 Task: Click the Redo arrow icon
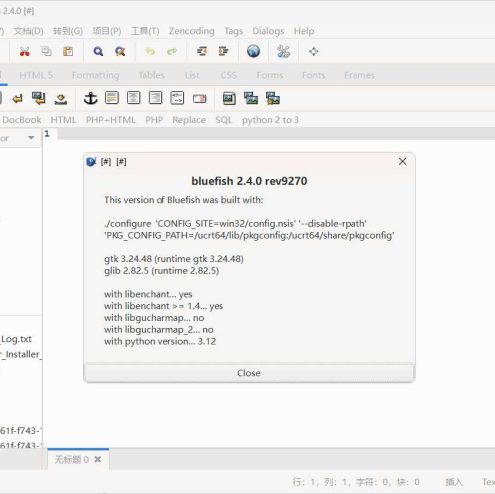pyautogui.click(x=172, y=51)
